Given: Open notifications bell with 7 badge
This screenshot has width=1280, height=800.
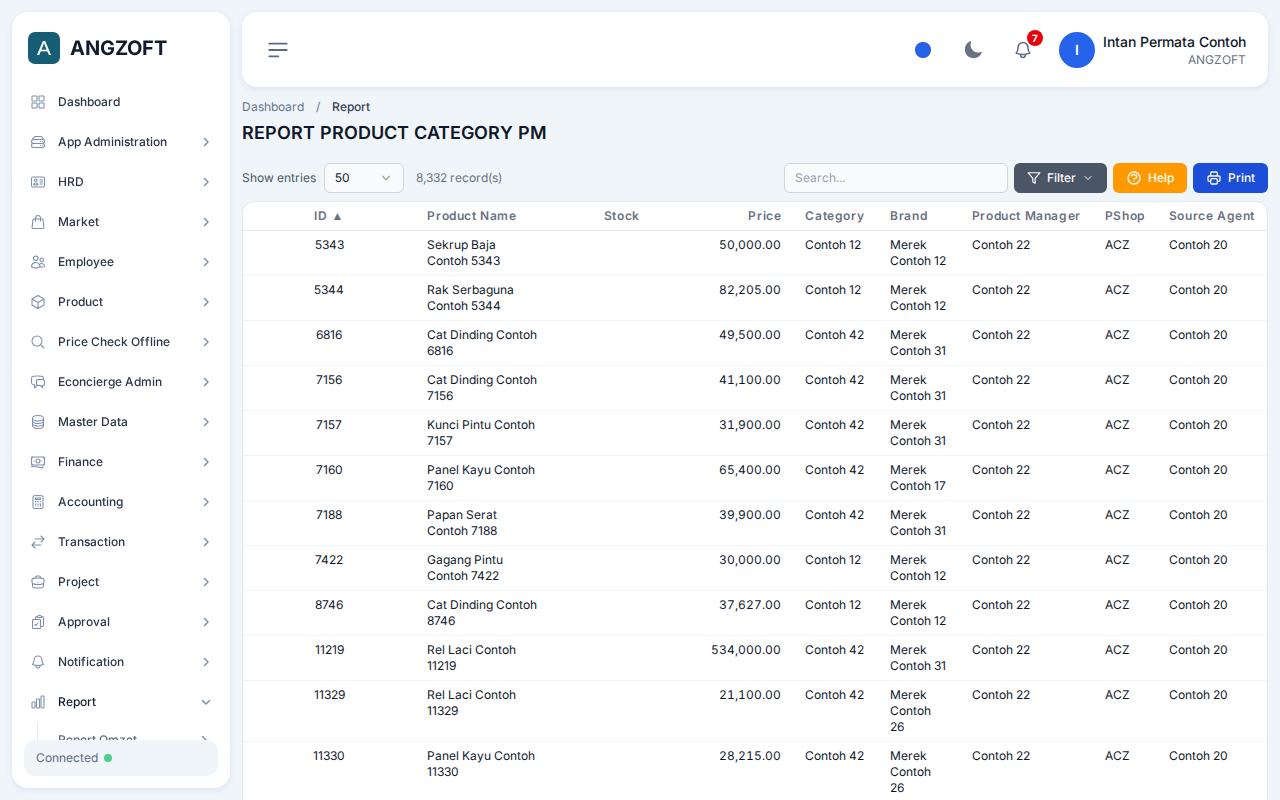Looking at the screenshot, I should tap(1024, 49).
